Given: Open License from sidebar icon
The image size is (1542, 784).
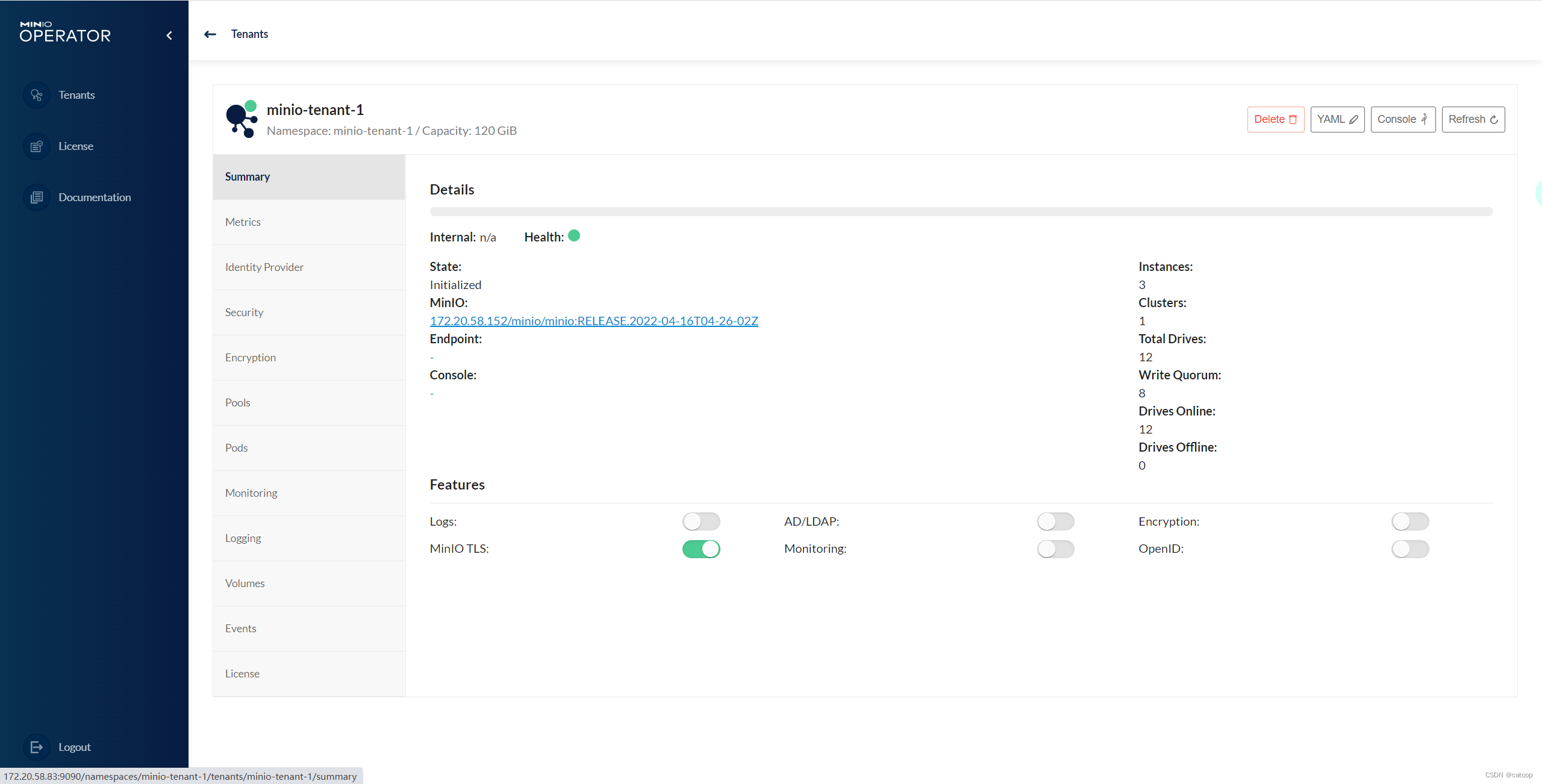Looking at the screenshot, I should 36,146.
